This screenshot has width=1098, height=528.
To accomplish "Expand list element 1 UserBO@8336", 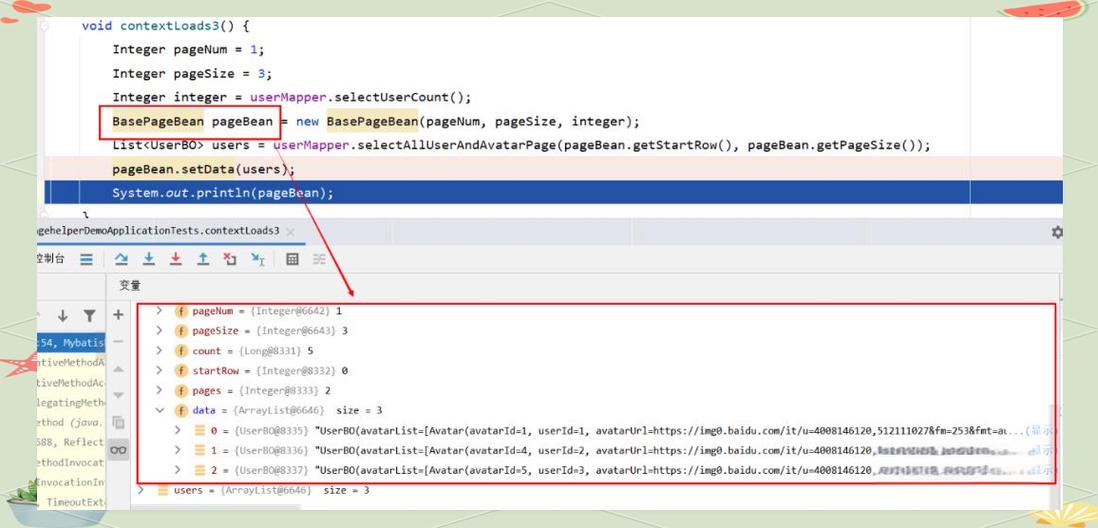I will pyautogui.click(x=178, y=450).
